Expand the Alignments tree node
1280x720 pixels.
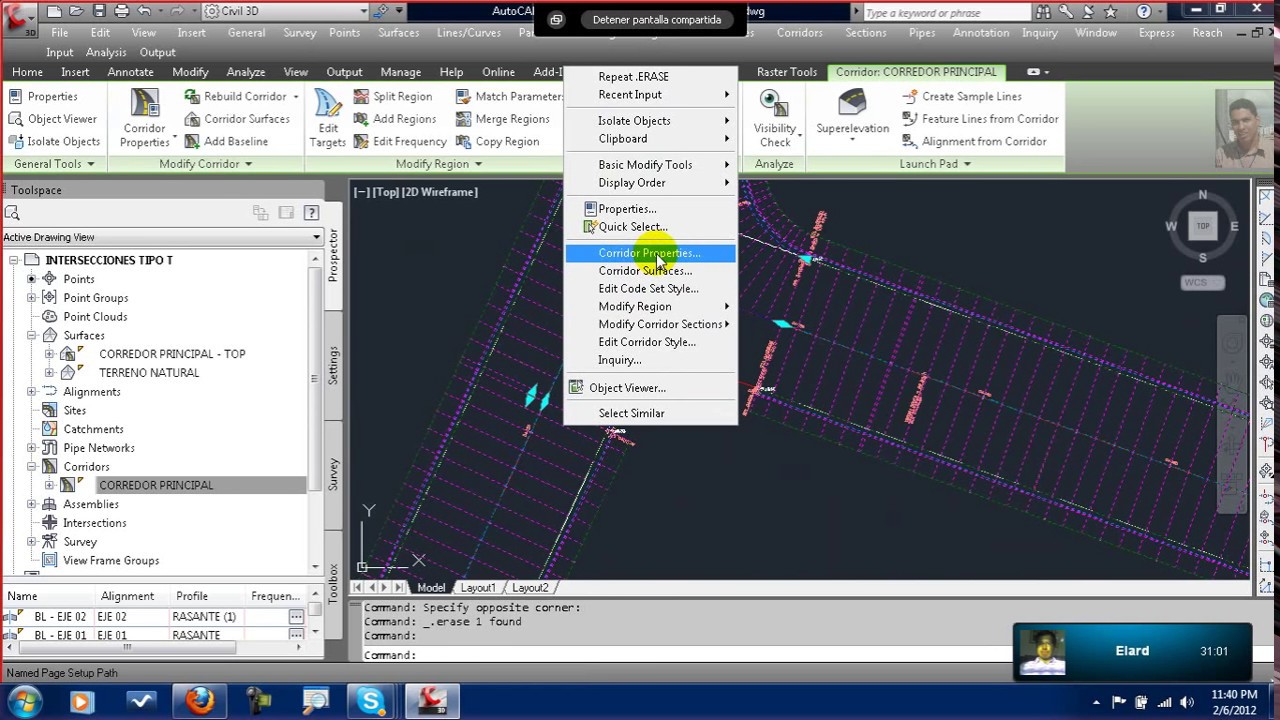point(31,392)
